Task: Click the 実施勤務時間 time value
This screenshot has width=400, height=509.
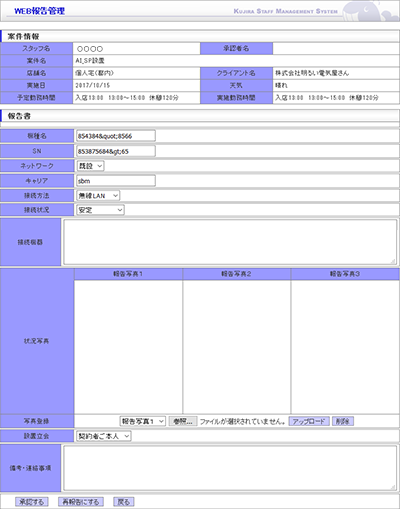Action: tap(327, 98)
